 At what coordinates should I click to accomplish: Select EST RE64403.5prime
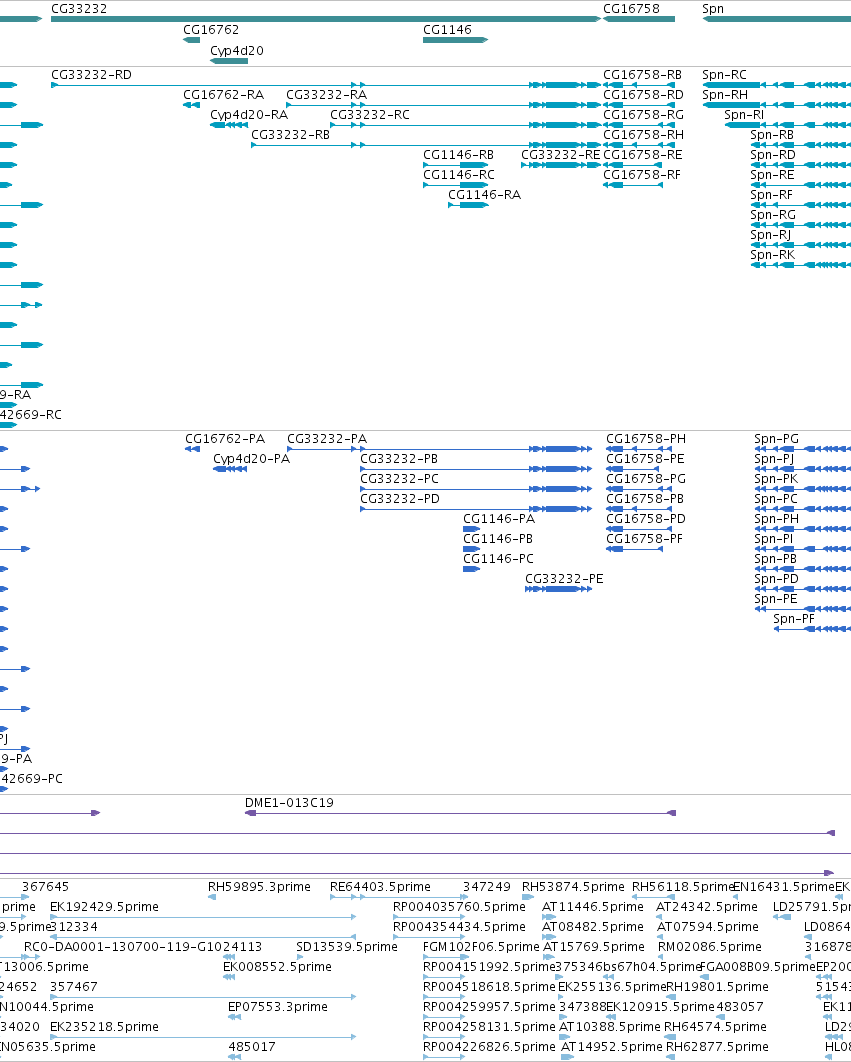click(x=380, y=887)
